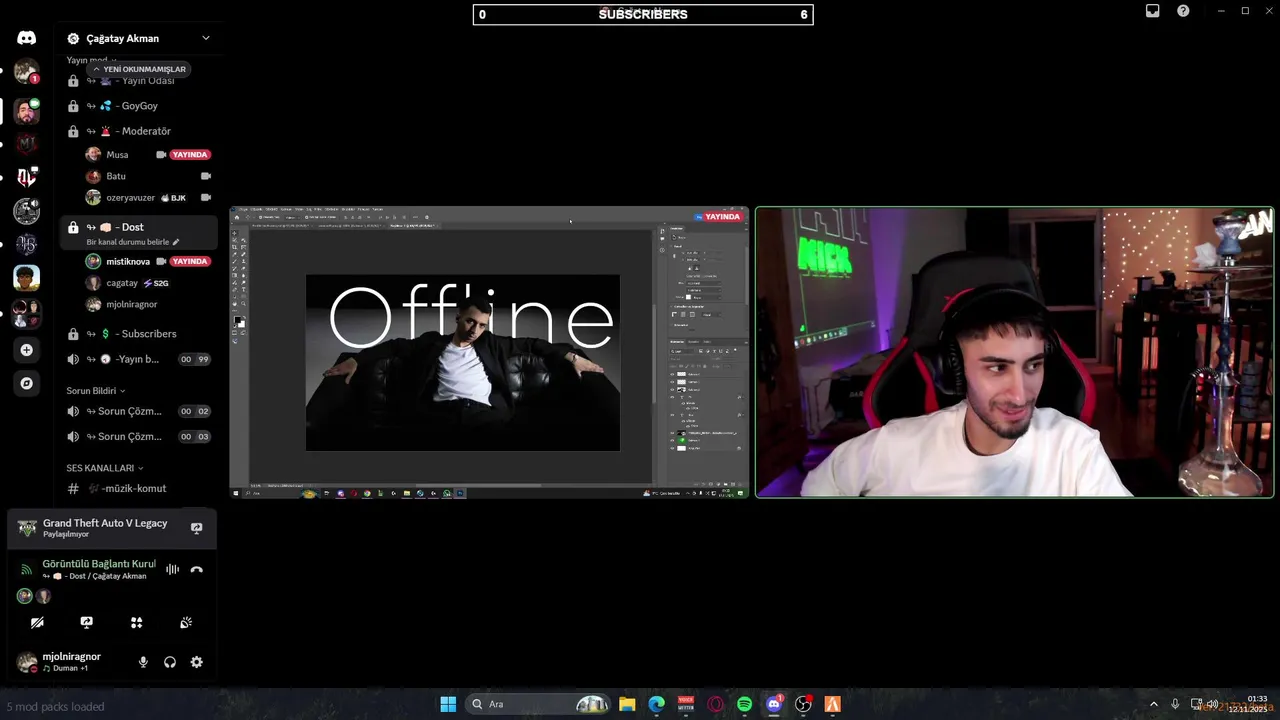Open the Add a Server plus icon
The height and width of the screenshot is (720, 1280).
(x=27, y=350)
